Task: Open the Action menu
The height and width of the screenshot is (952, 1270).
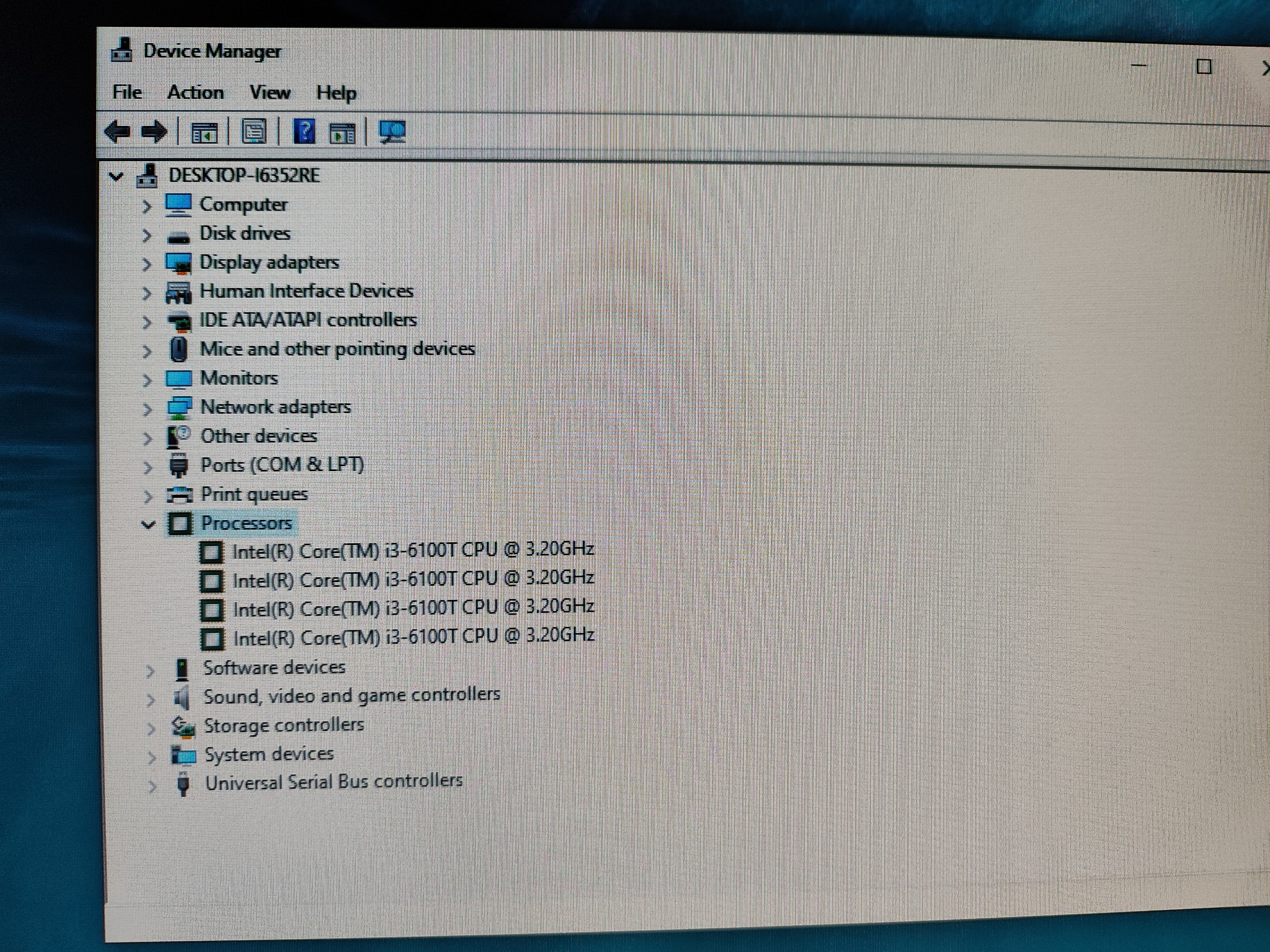Action: [x=195, y=92]
